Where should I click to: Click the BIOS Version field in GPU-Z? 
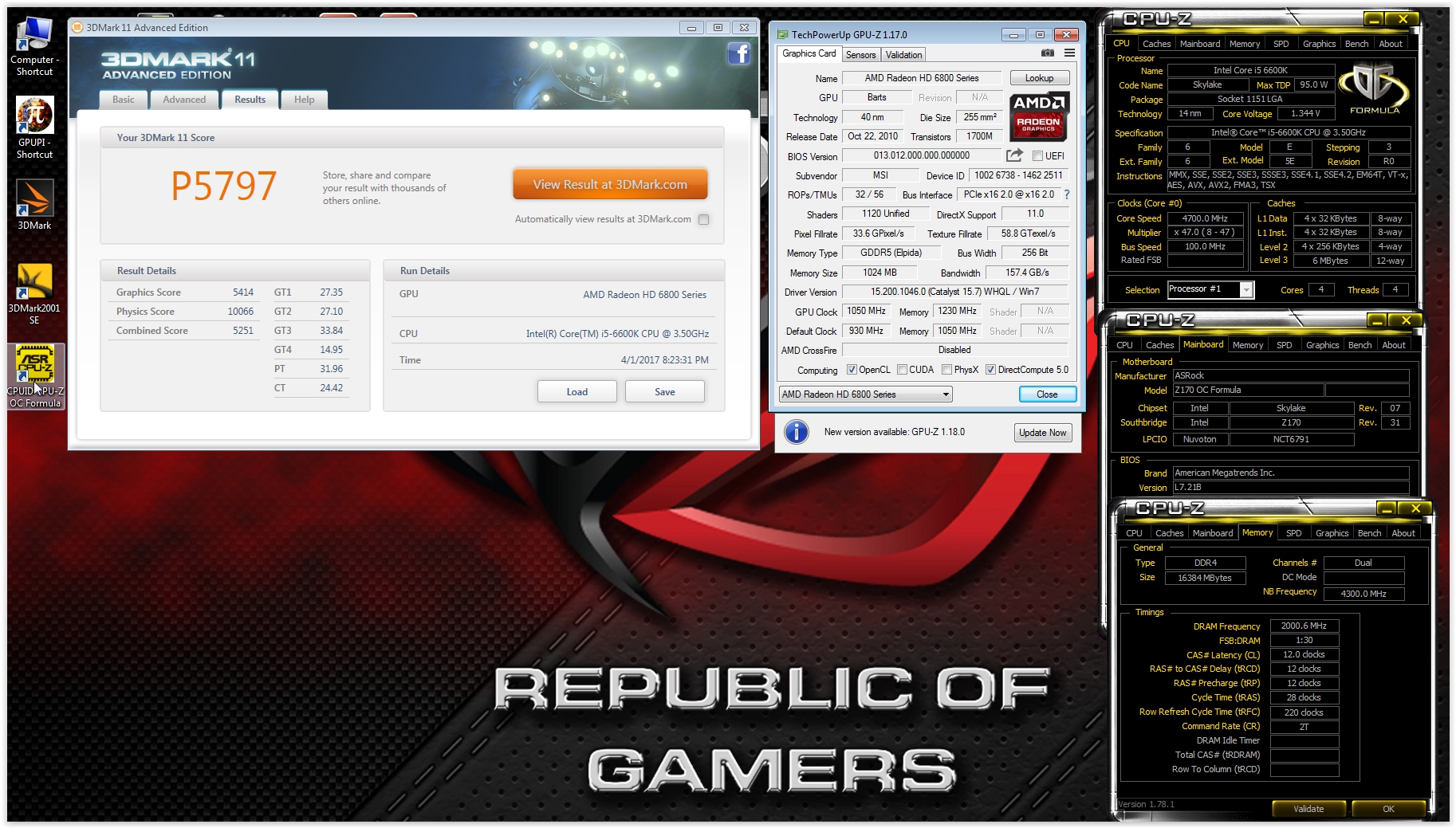(x=922, y=155)
